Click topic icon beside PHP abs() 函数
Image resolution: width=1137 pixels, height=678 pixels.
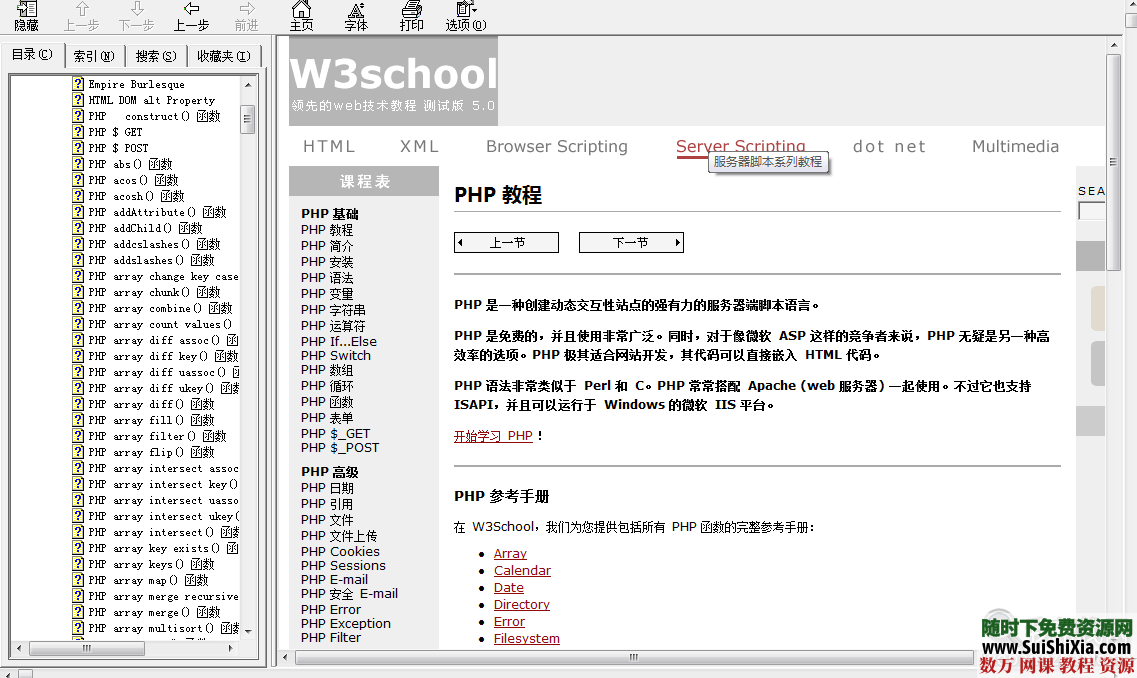pos(78,164)
